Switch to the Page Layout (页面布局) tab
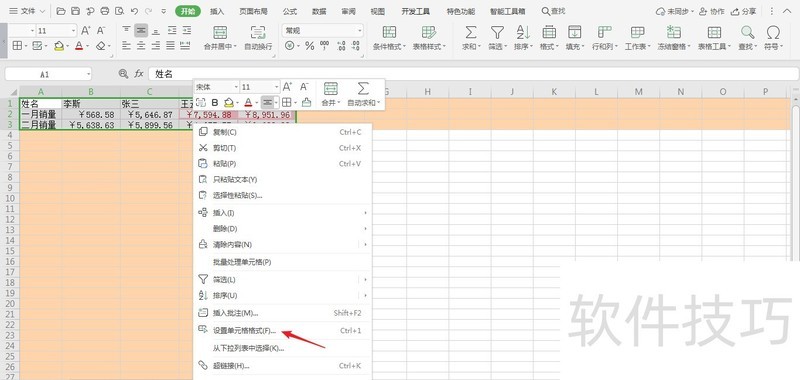 point(253,11)
